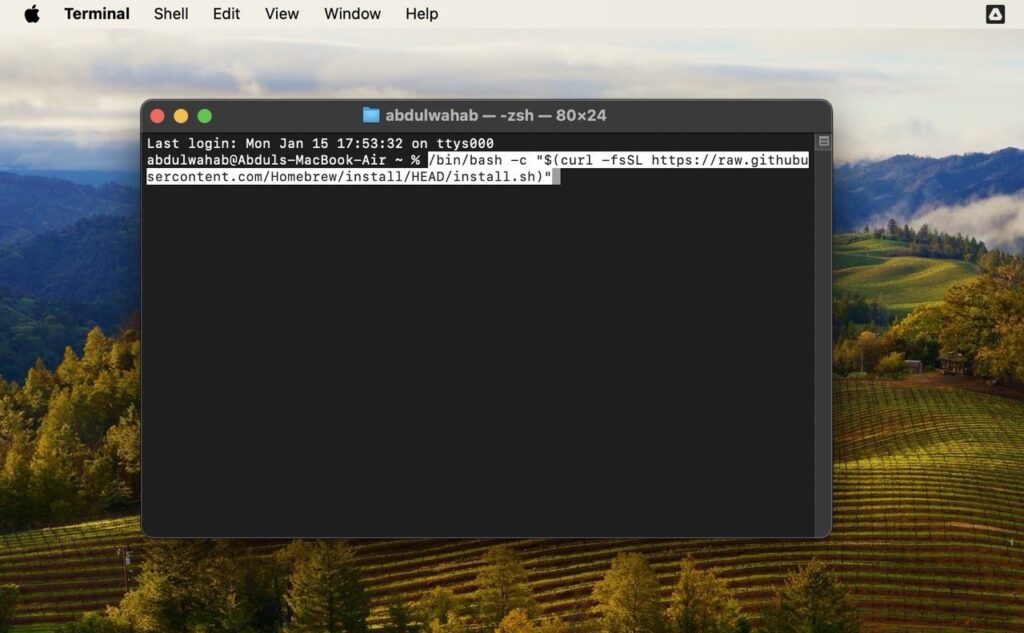The width and height of the screenshot is (1024, 633).
Task: Open the Terminal menu
Action: [x=96, y=14]
